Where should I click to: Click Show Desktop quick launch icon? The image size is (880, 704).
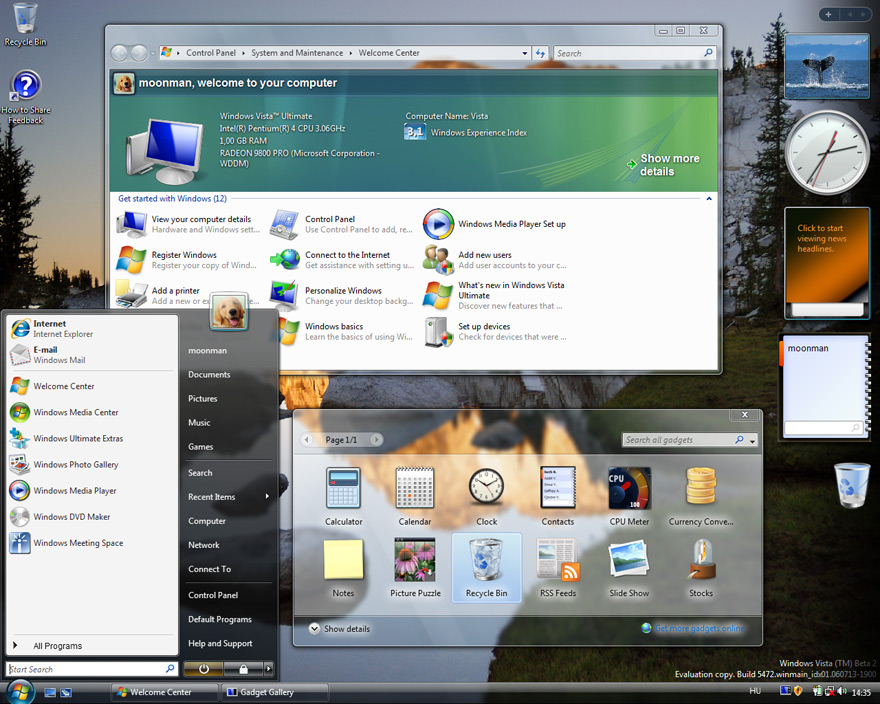(50, 692)
